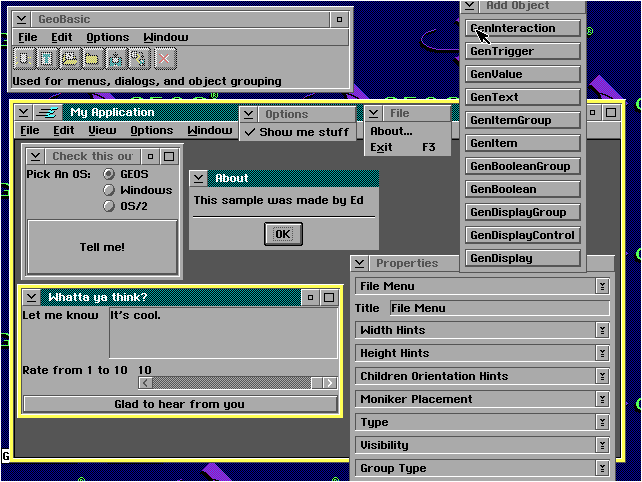This screenshot has width=642, height=482.
Task: Select the Windows radio button
Action: tap(109, 190)
